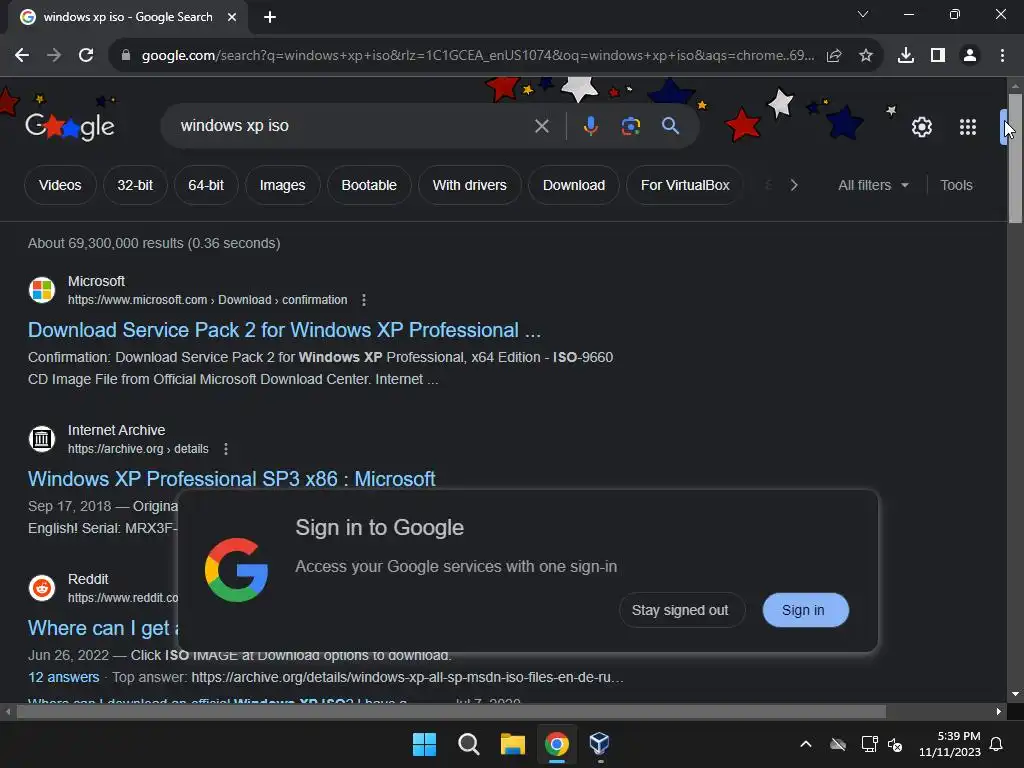Screen dimensions: 1024x768
Task: Click the Google logo with stars
Action: 70,126
